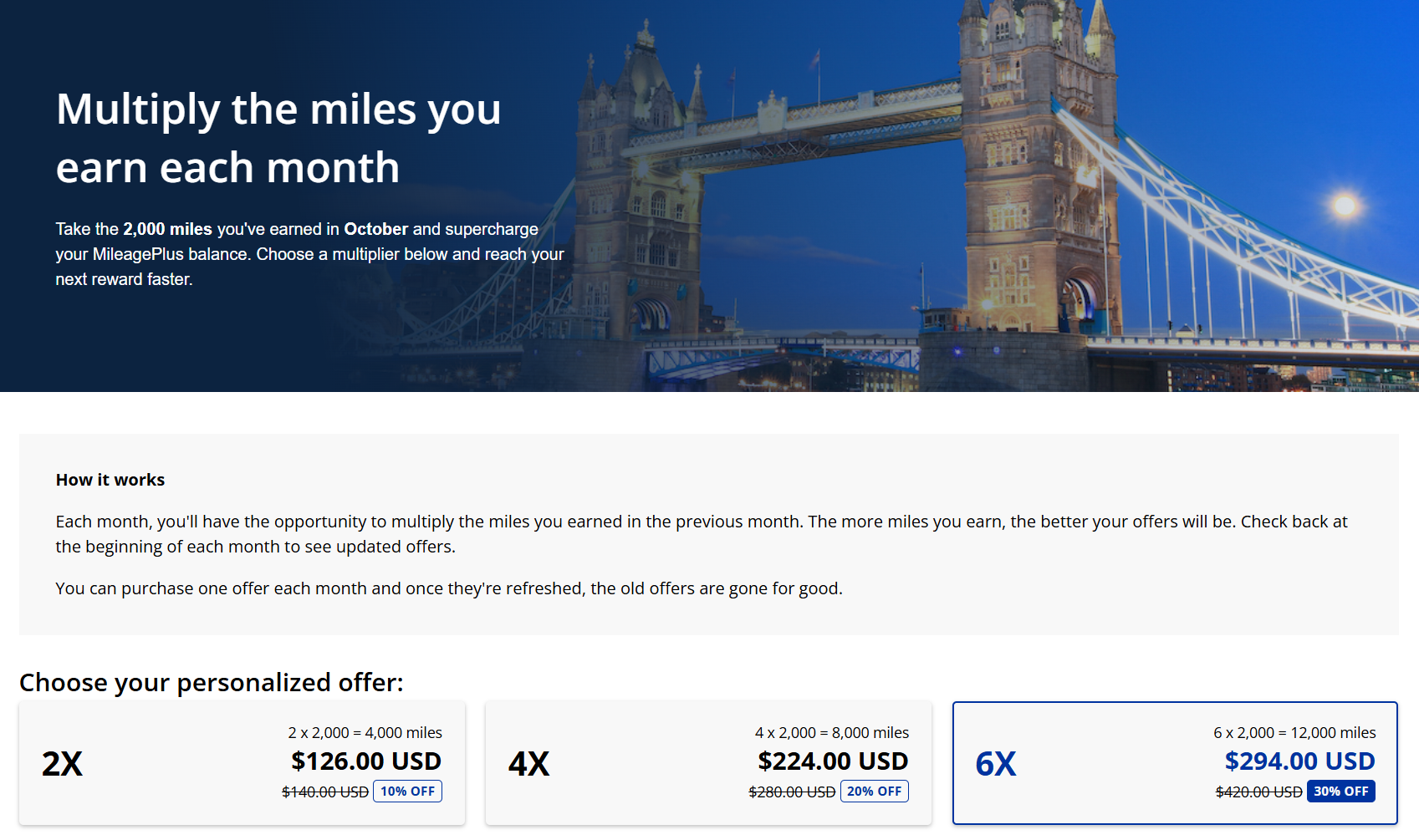The image size is (1419, 840).
Task: Click the highlighted $294.00 USD price
Action: 1299,761
